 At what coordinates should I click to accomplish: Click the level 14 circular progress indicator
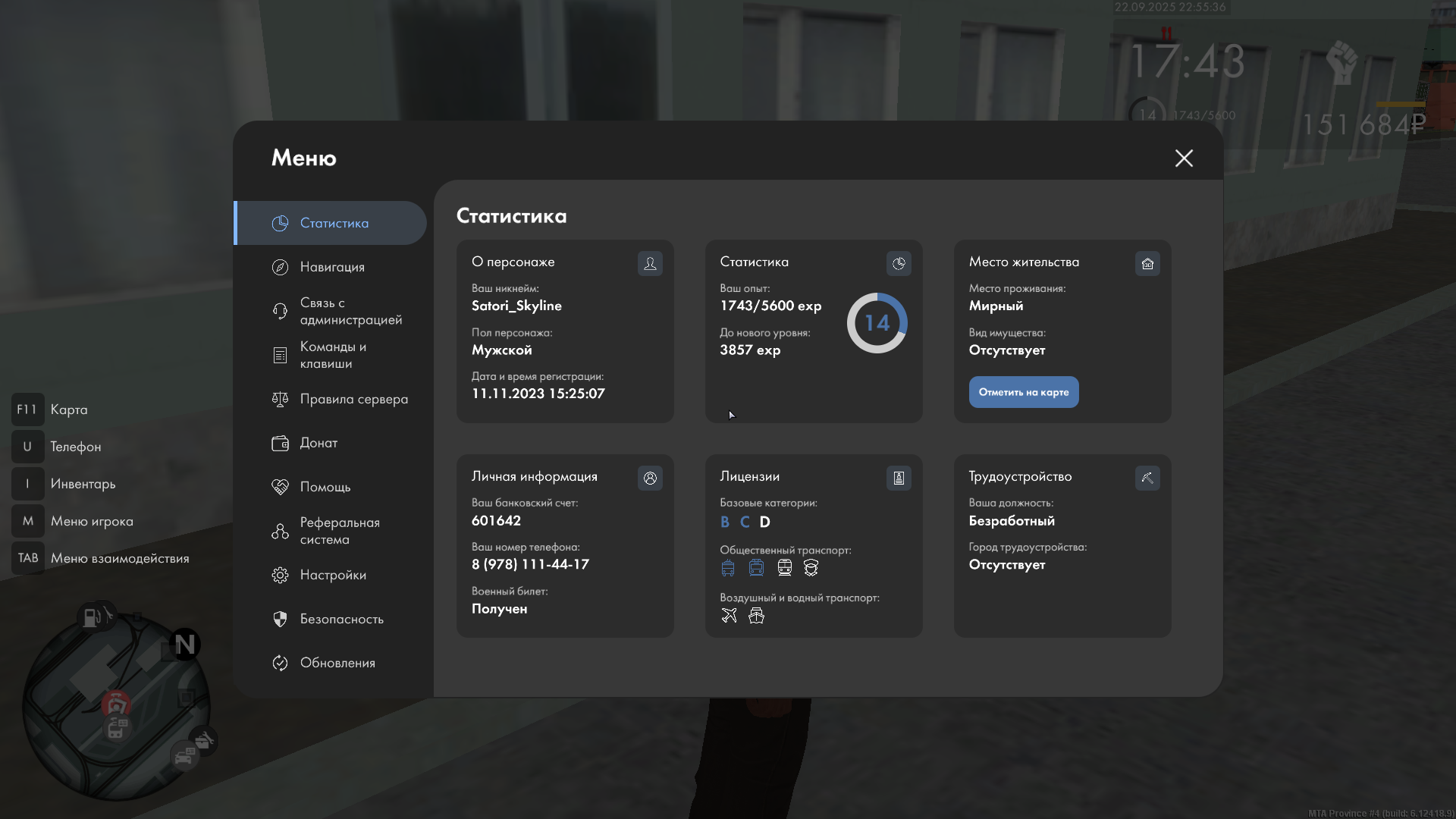click(877, 323)
